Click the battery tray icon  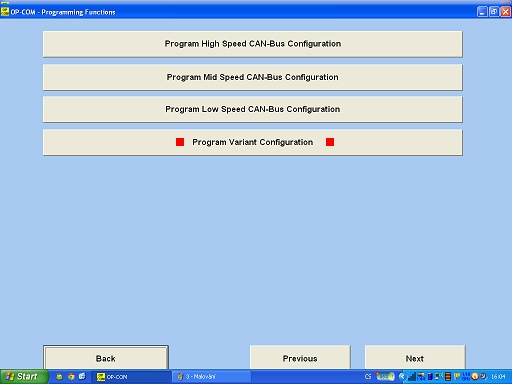tap(430, 377)
